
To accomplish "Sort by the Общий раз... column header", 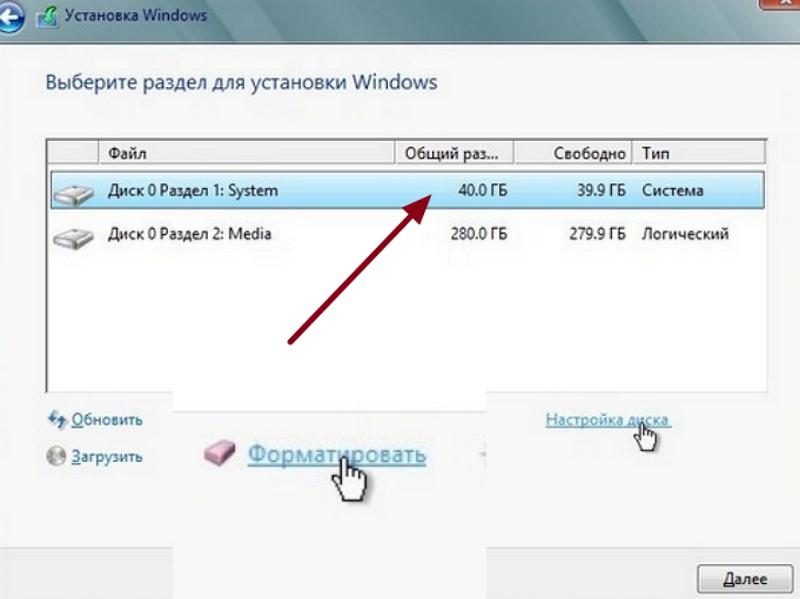I will (x=454, y=153).
